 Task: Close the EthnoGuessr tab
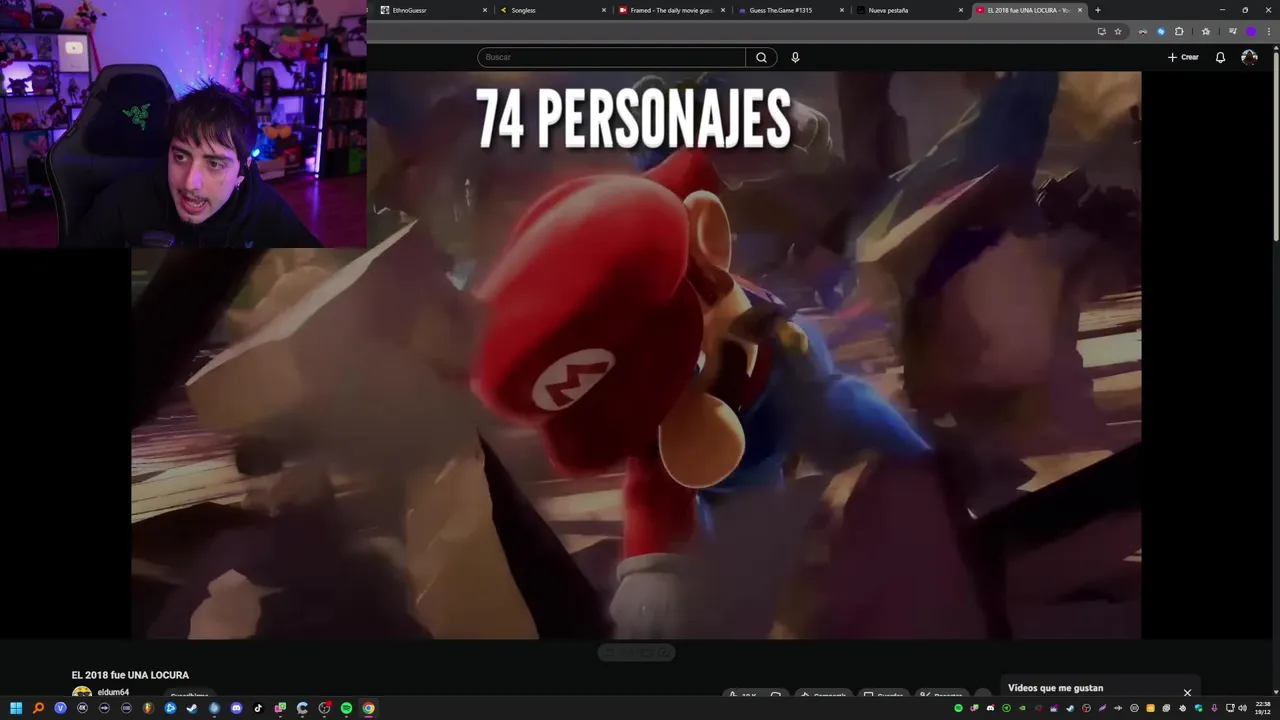coord(485,10)
